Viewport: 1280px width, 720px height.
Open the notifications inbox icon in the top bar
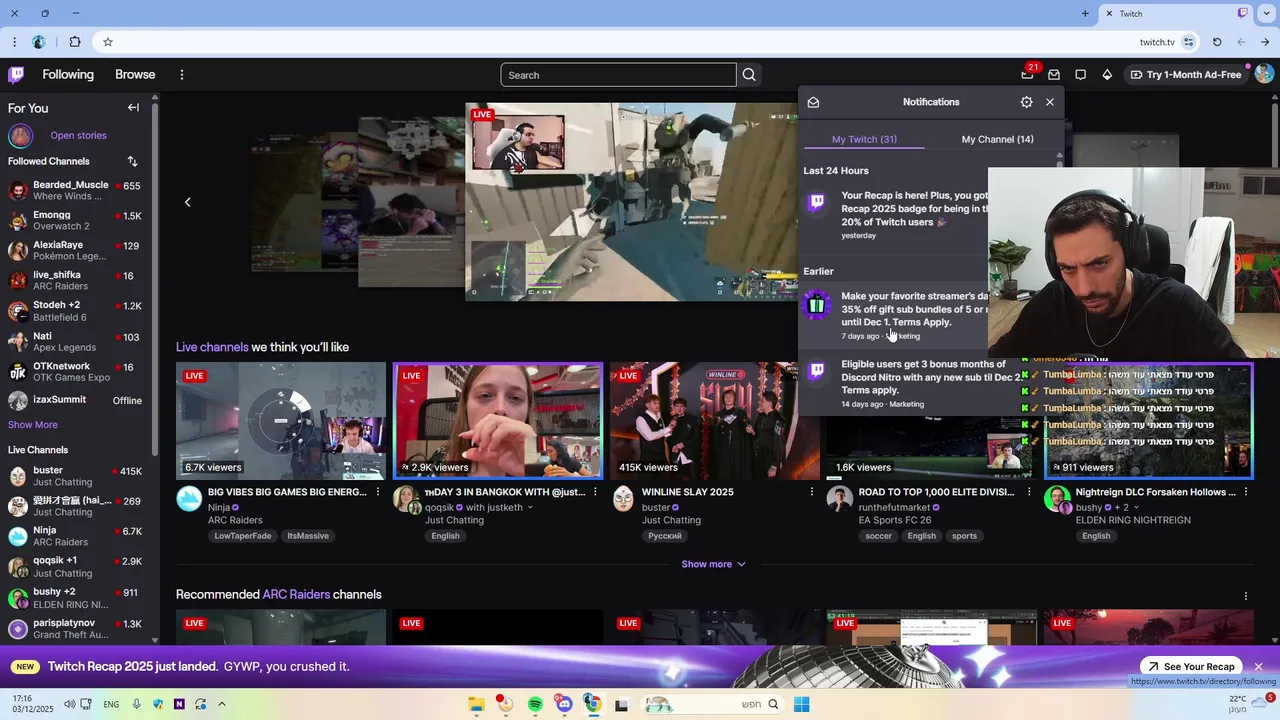click(1054, 75)
